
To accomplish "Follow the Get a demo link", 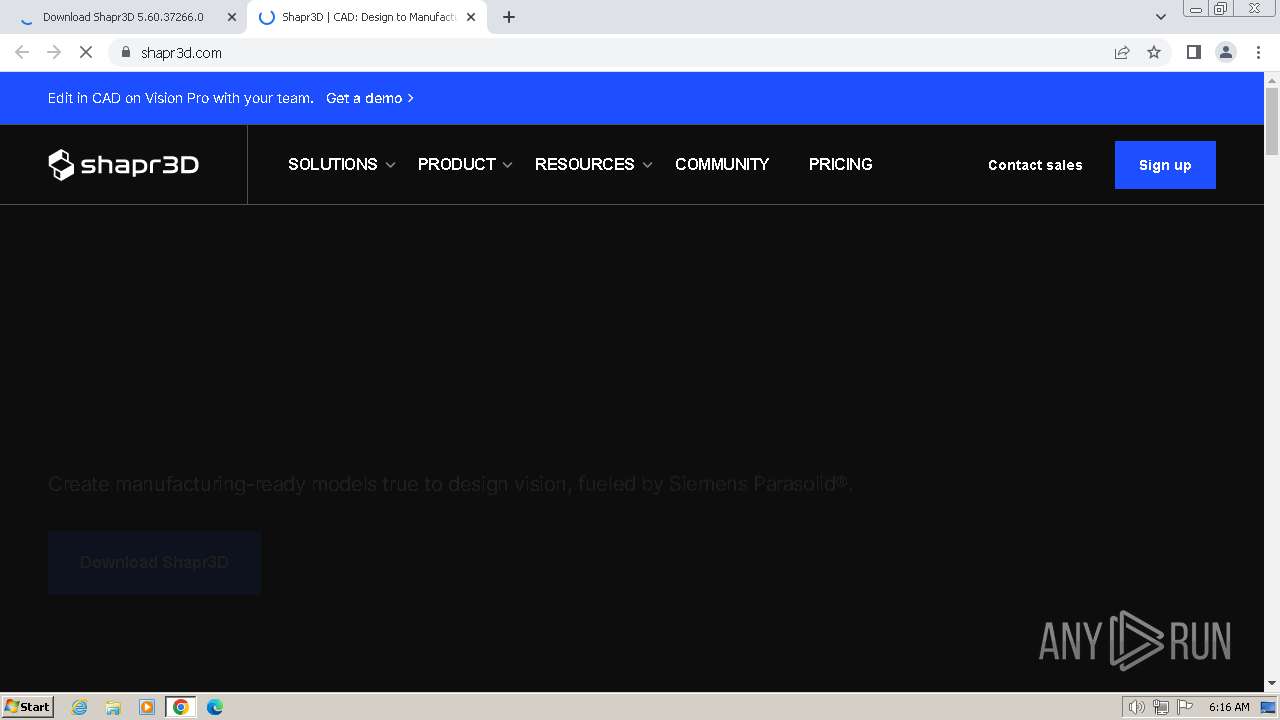I will pos(370,98).
